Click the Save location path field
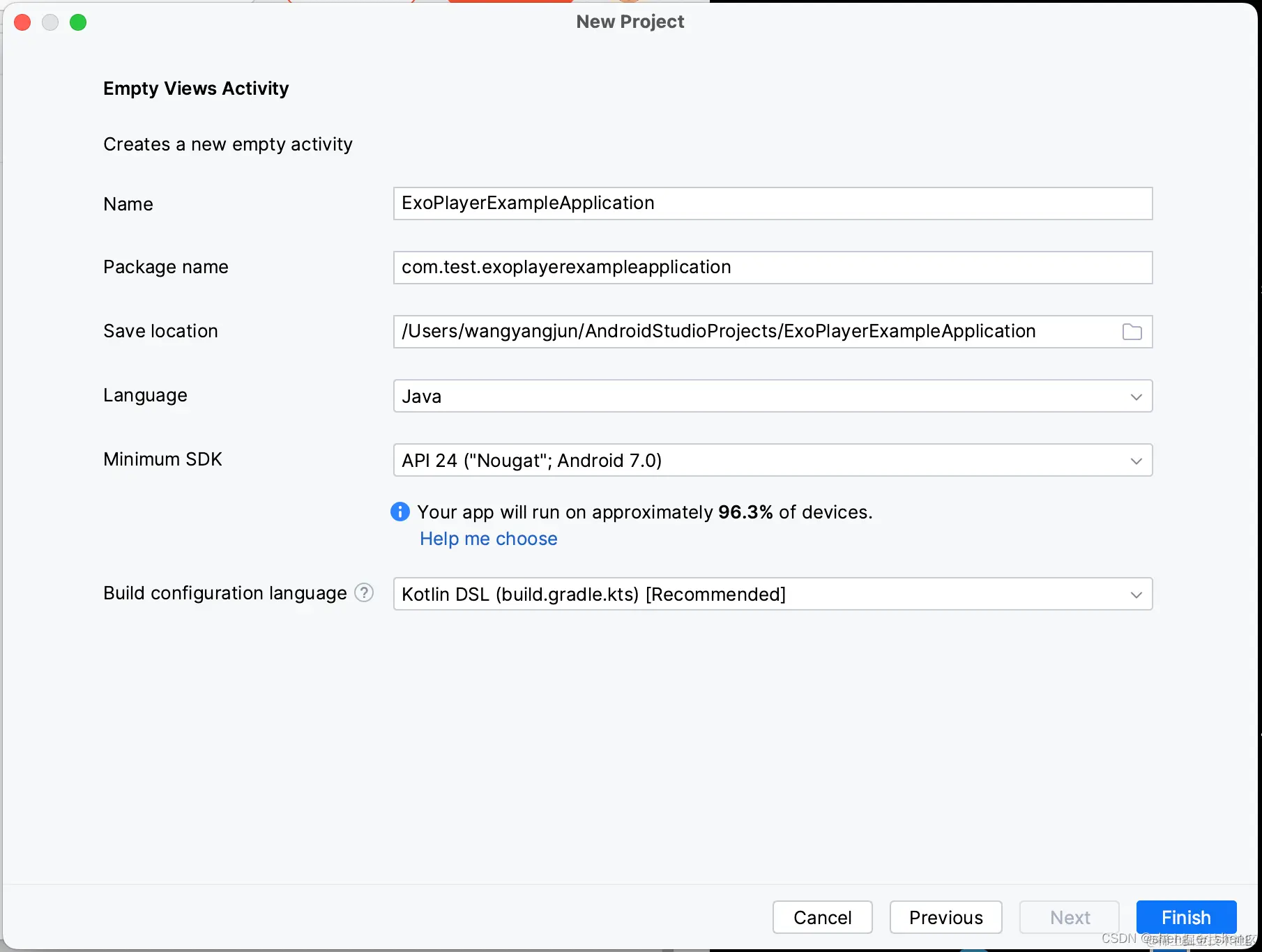1262x952 pixels. [x=753, y=332]
